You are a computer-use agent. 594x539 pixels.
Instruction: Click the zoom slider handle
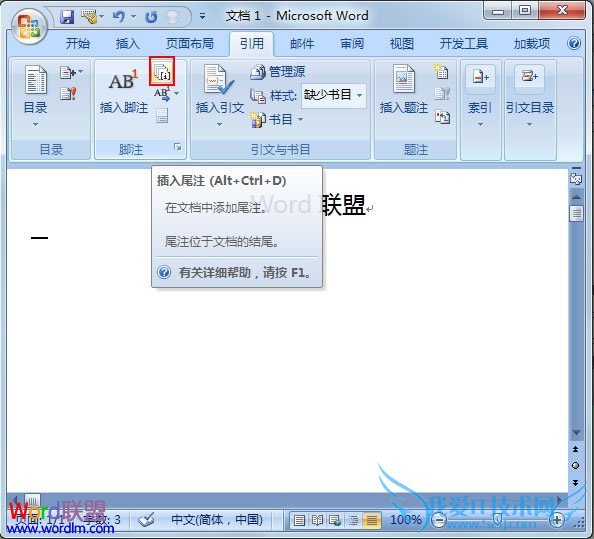click(497, 519)
